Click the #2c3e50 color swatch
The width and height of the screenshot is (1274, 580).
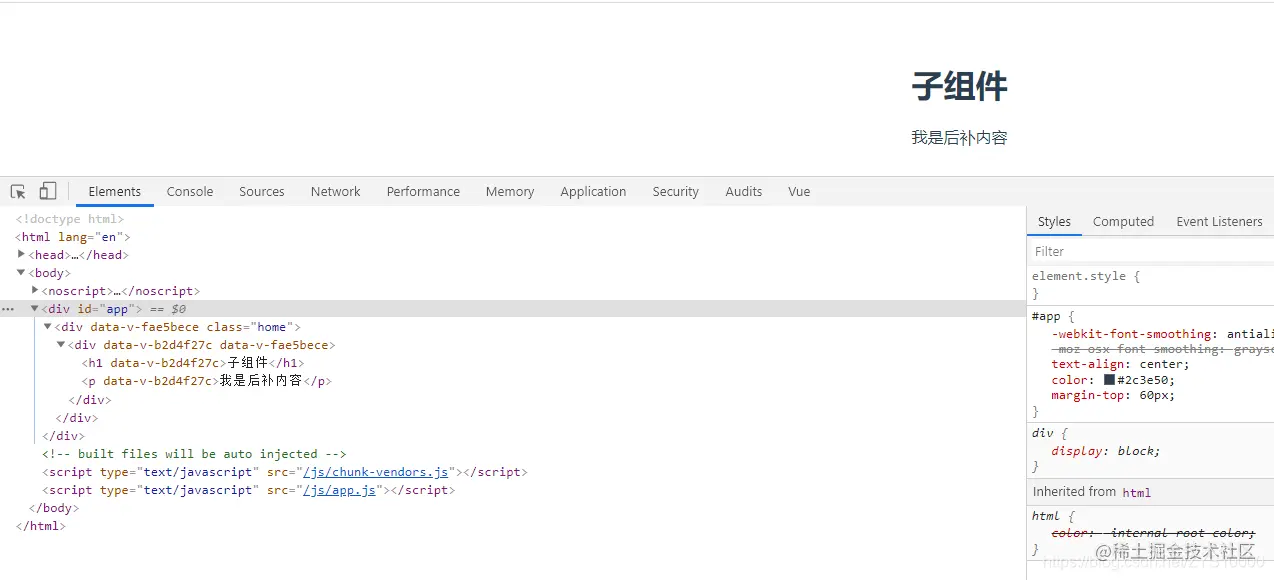[x=1109, y=380]
